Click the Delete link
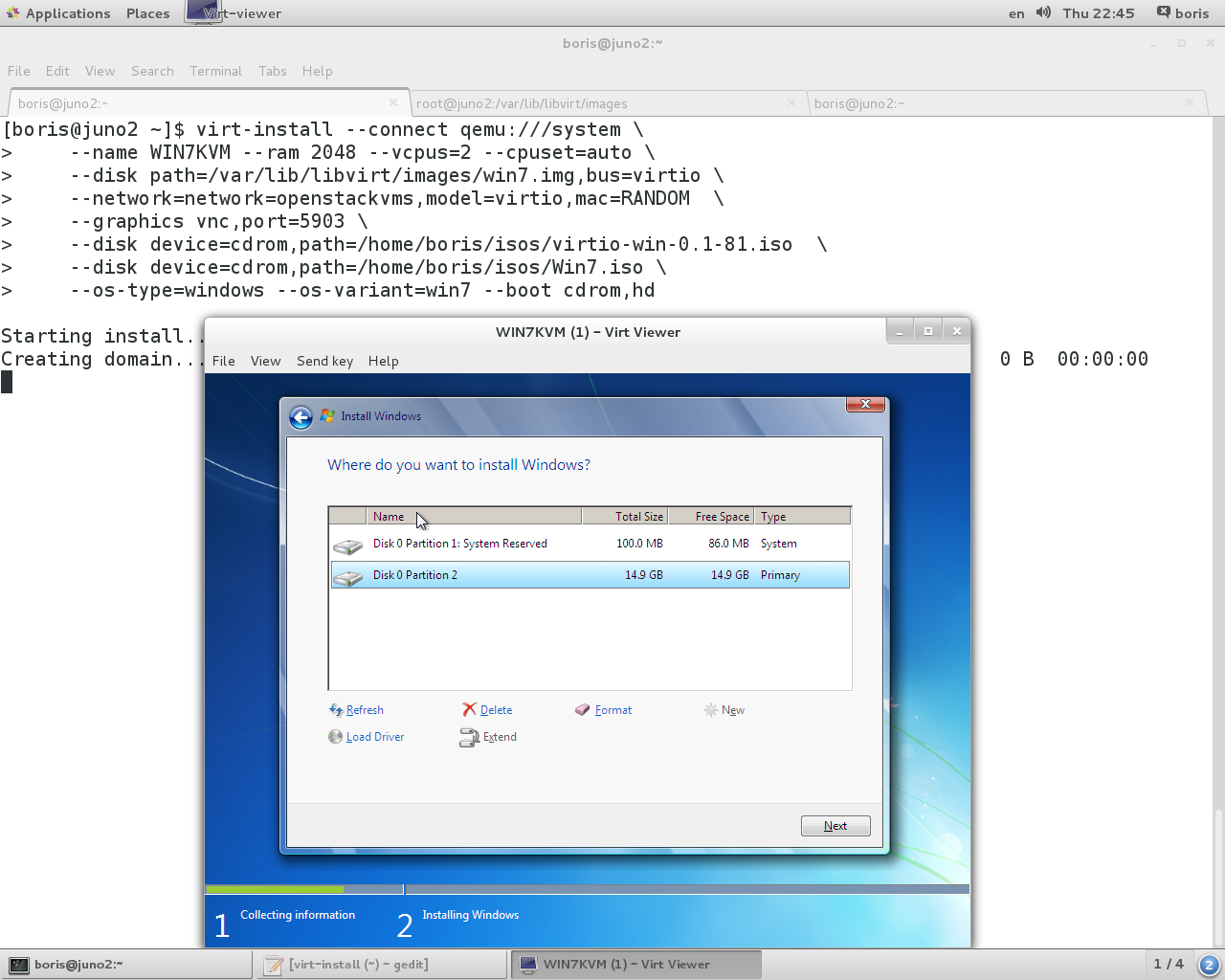Screen dimensions: 1225x980 [x=496, y=710]
